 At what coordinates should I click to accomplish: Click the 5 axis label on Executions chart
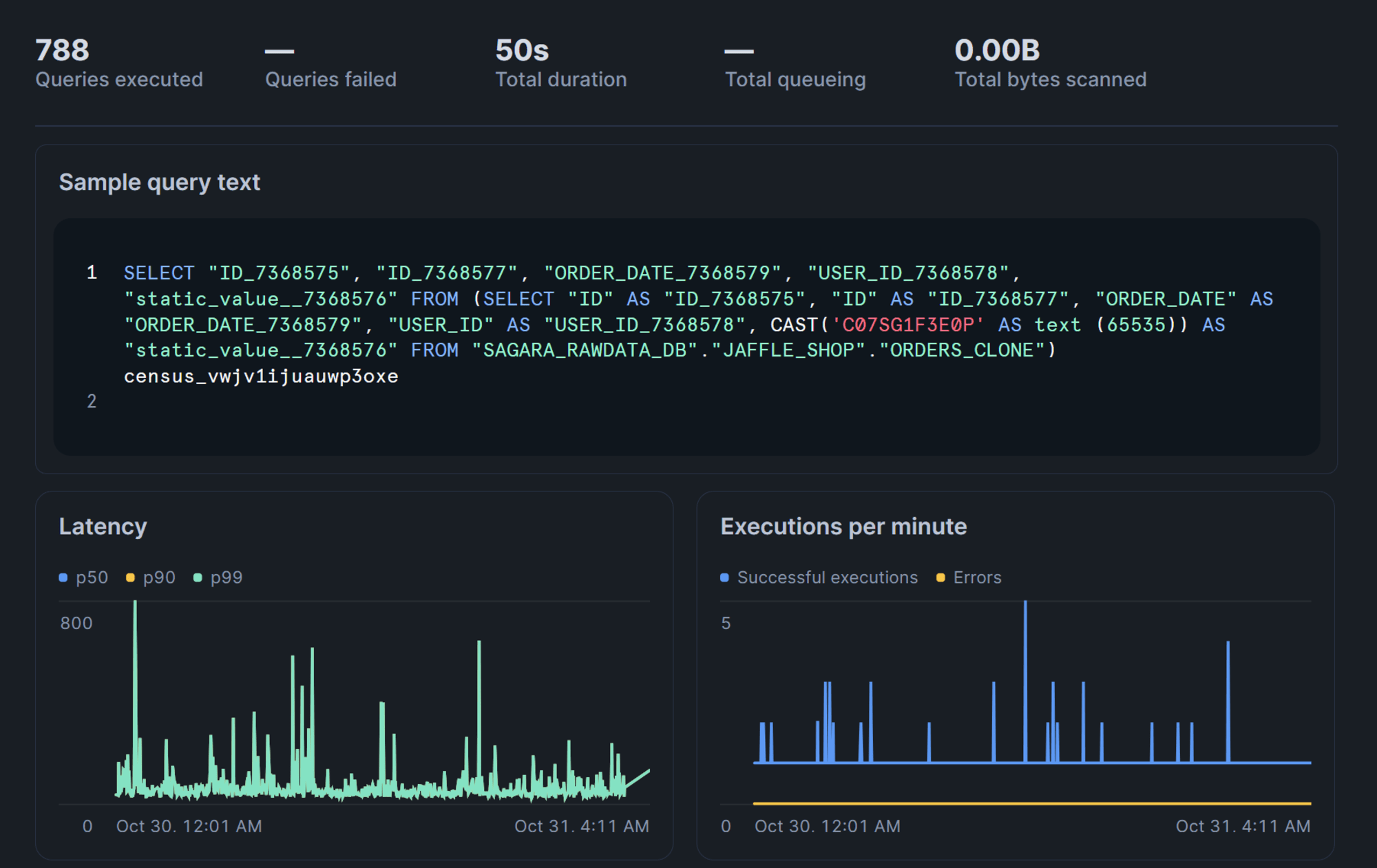pos(726,624)
